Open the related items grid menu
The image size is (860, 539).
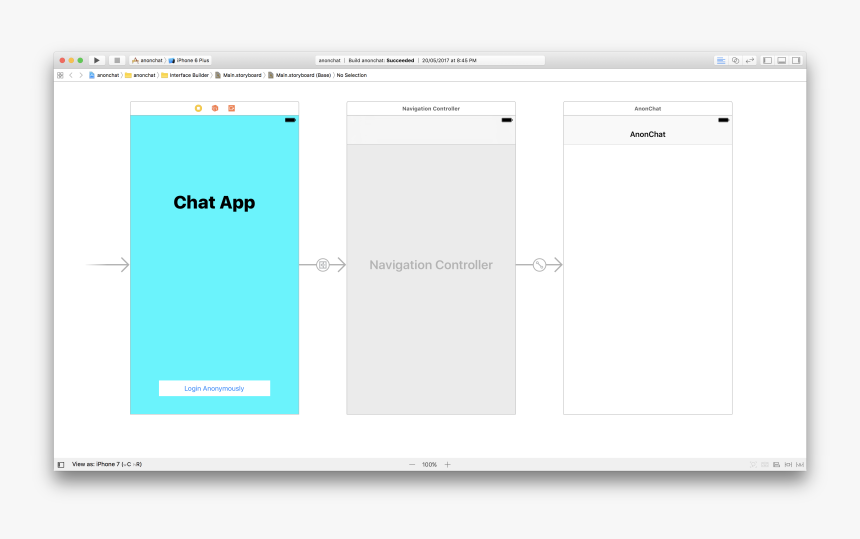[60, 75]
